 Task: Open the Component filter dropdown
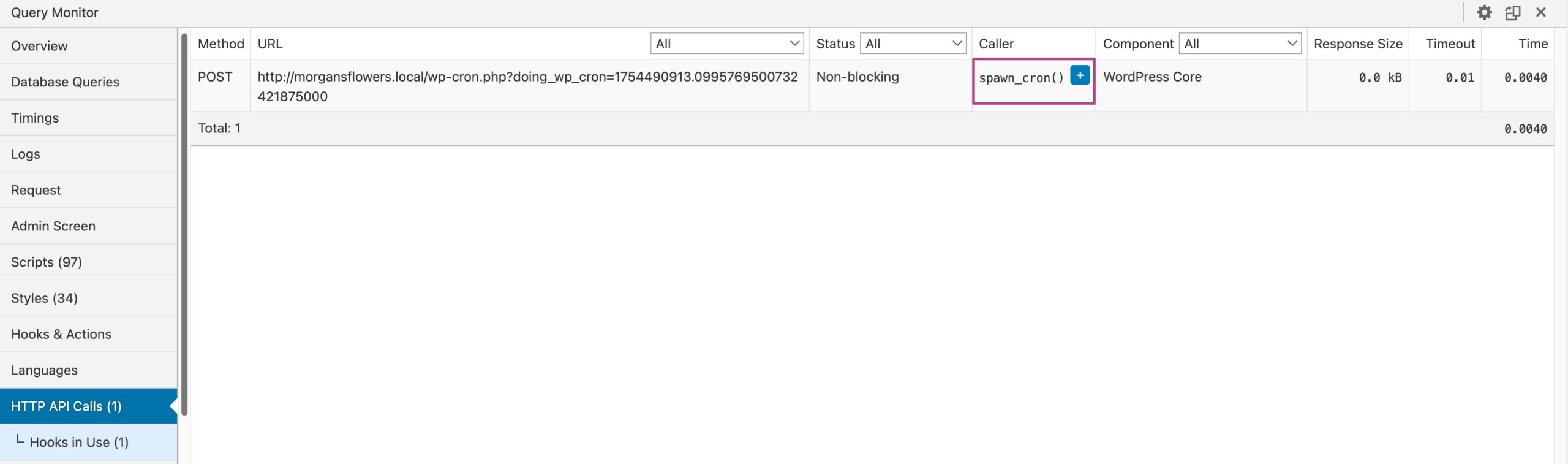coord(1240,44)
